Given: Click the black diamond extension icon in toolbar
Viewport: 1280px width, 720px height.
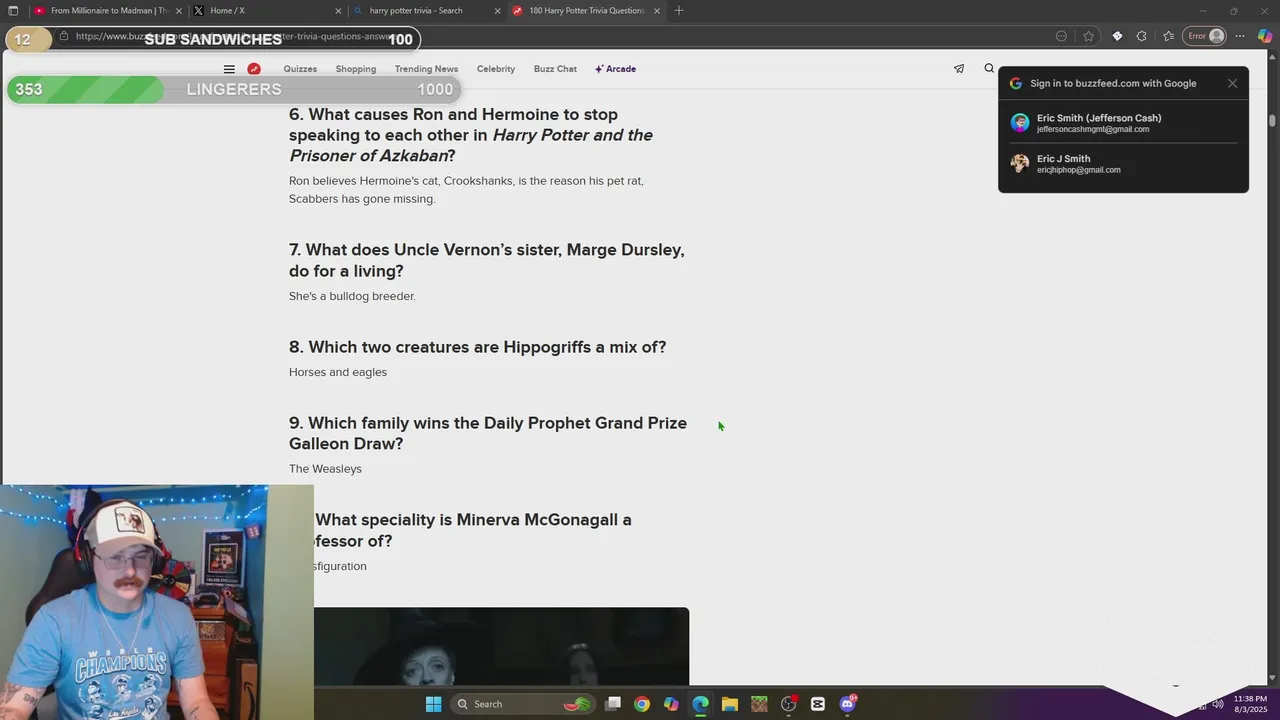Looking at the screenshot, I should point(1117,36).
